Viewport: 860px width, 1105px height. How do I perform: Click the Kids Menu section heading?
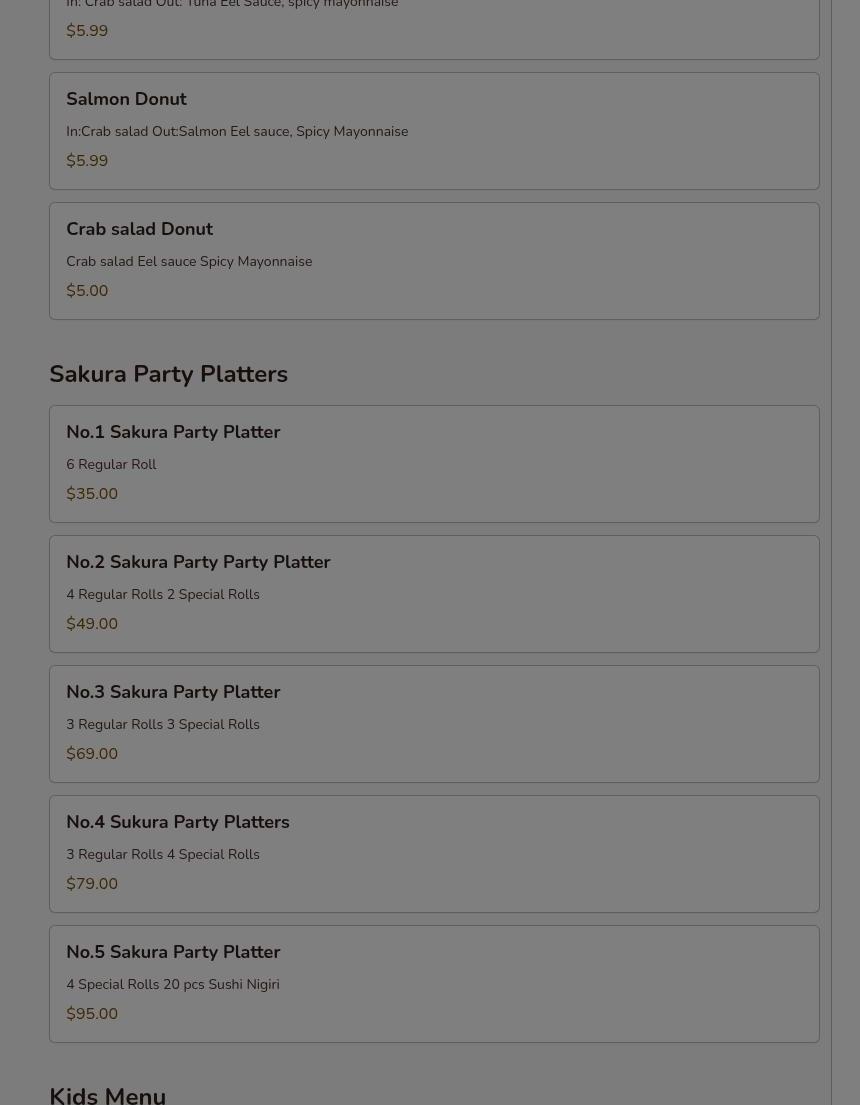pyautogui.click(x=107, y=1095)
